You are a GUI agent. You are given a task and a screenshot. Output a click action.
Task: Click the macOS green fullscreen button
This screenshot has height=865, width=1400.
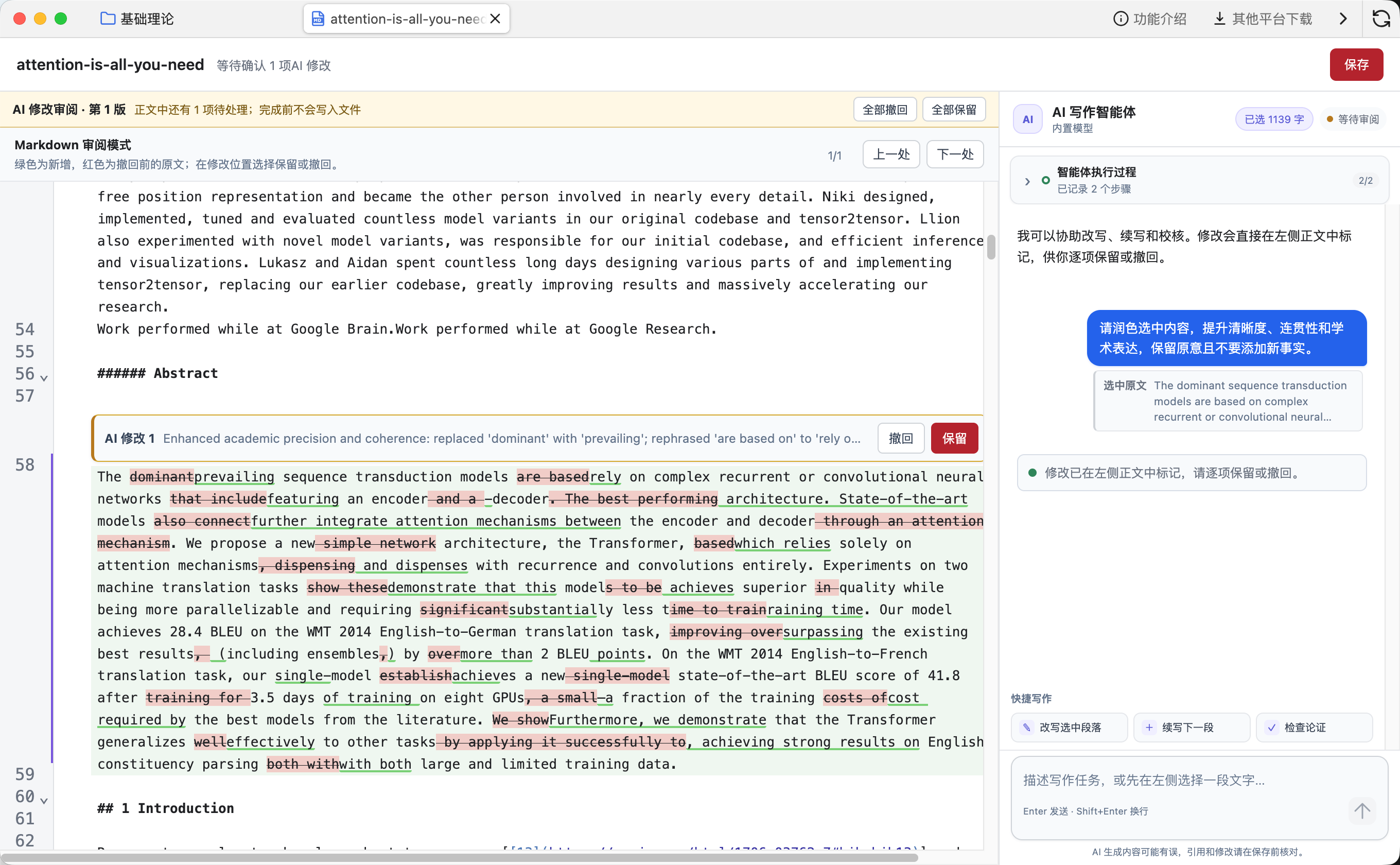point(61,19)
